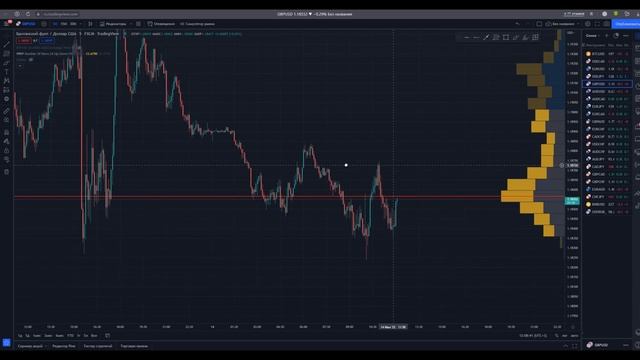Select the Zoom In tool
This screenshot has height=360, width=640.
6,120
